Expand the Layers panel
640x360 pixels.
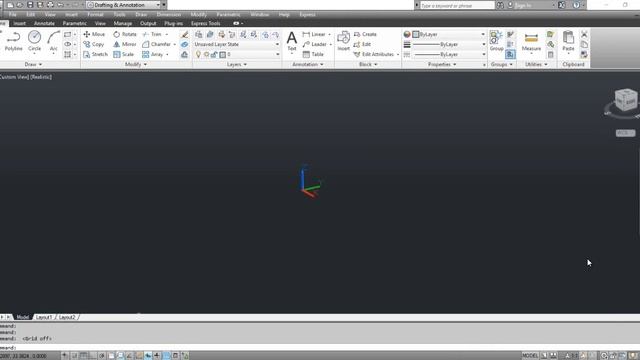click(x=237, y=64)
